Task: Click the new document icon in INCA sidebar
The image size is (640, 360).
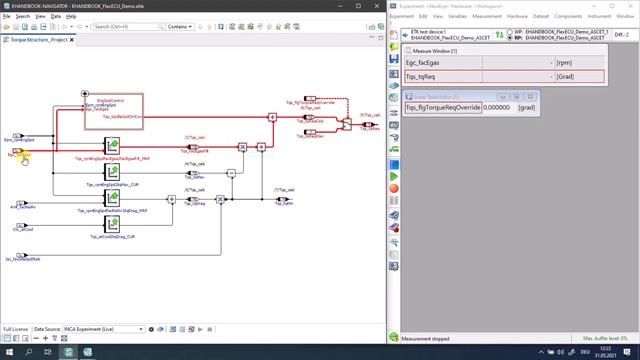Action: coord(394,35)
